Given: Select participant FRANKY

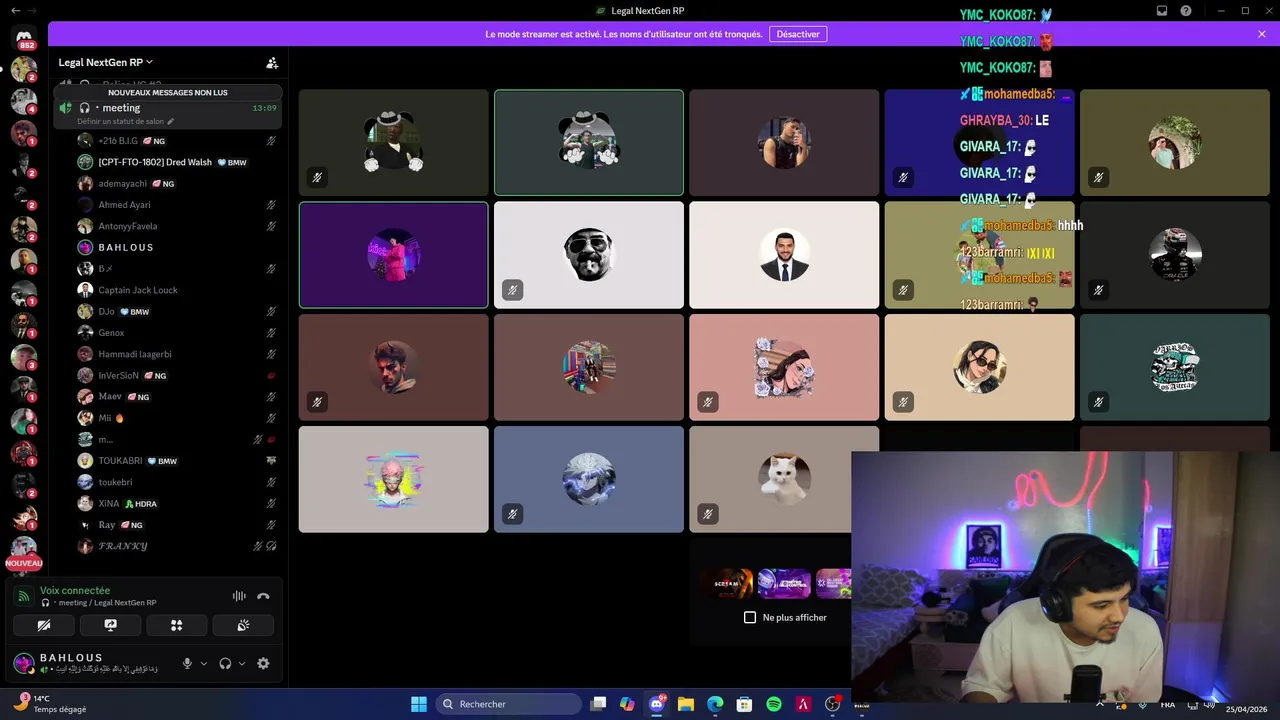Looking at the screenshot, I should [177, 546].
